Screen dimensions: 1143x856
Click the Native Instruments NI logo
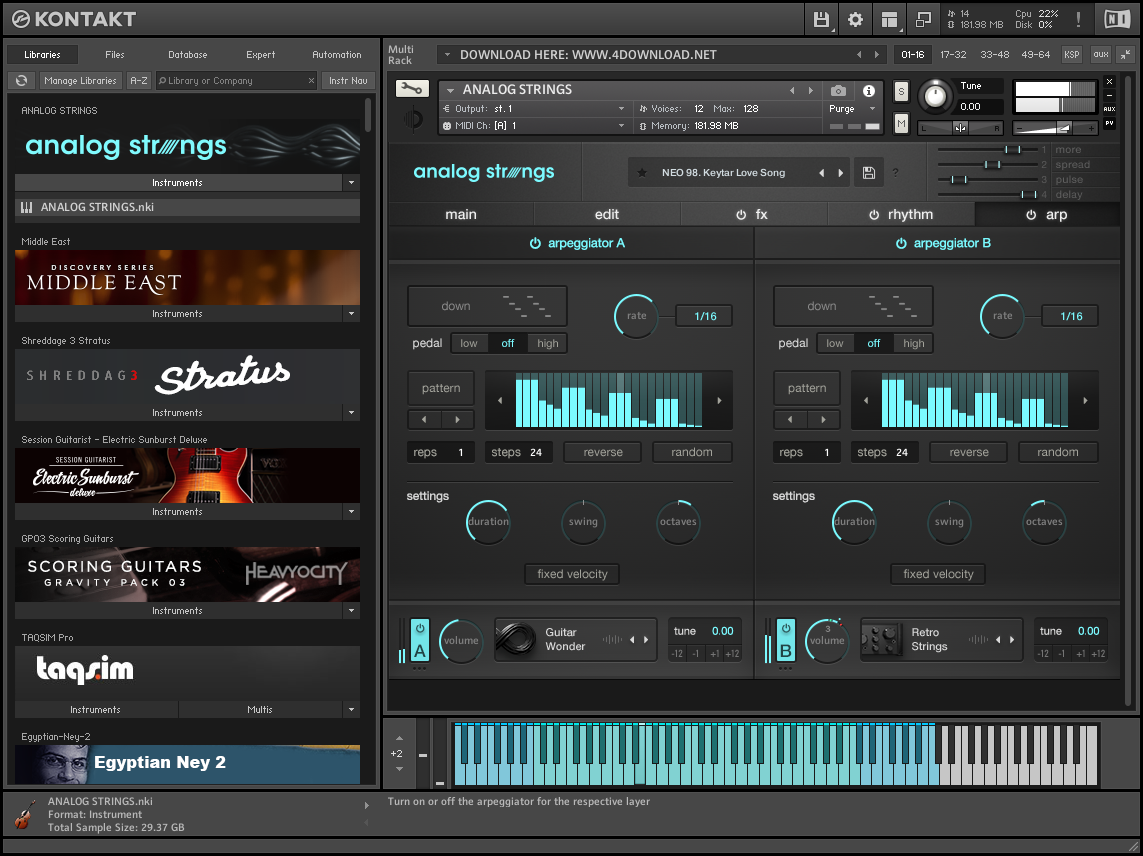(1117, 20)
